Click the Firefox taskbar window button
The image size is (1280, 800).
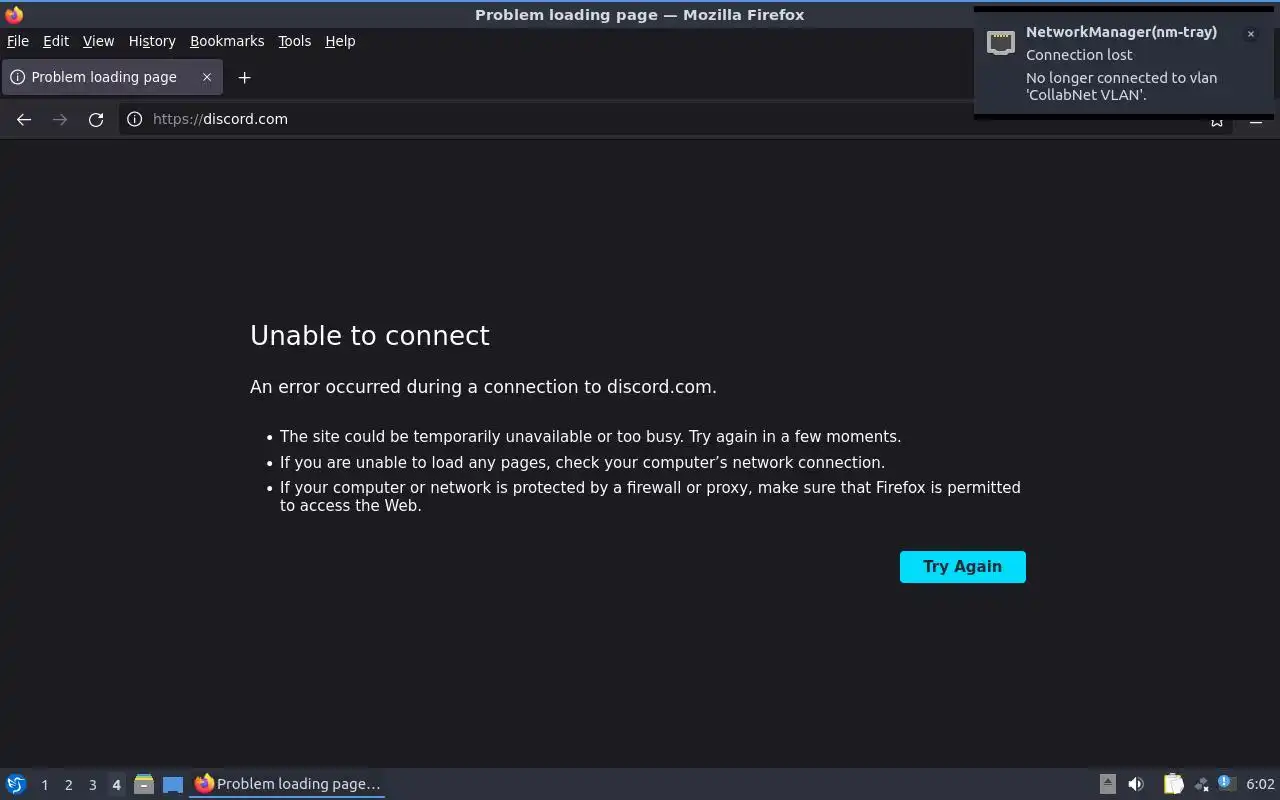[x=288, y=784]
